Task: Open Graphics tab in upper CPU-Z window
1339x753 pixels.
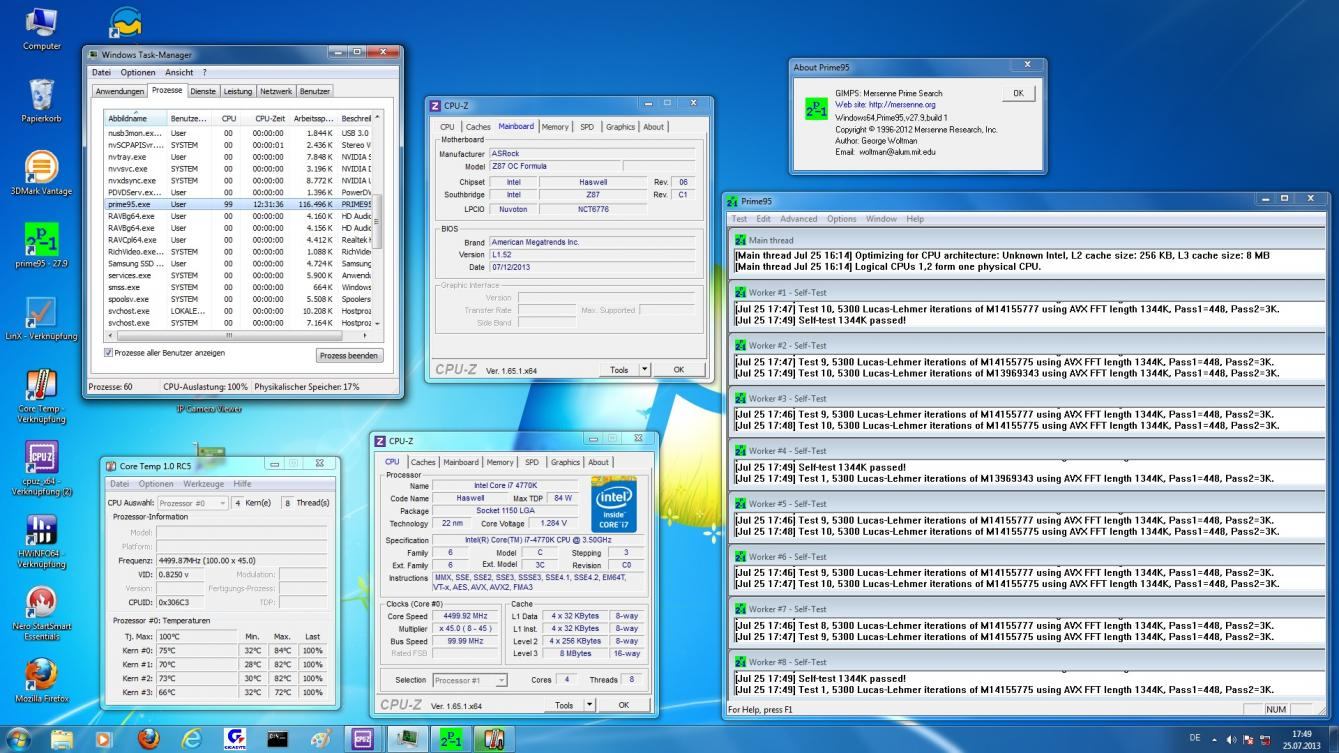Action: (x=620, y=127)
